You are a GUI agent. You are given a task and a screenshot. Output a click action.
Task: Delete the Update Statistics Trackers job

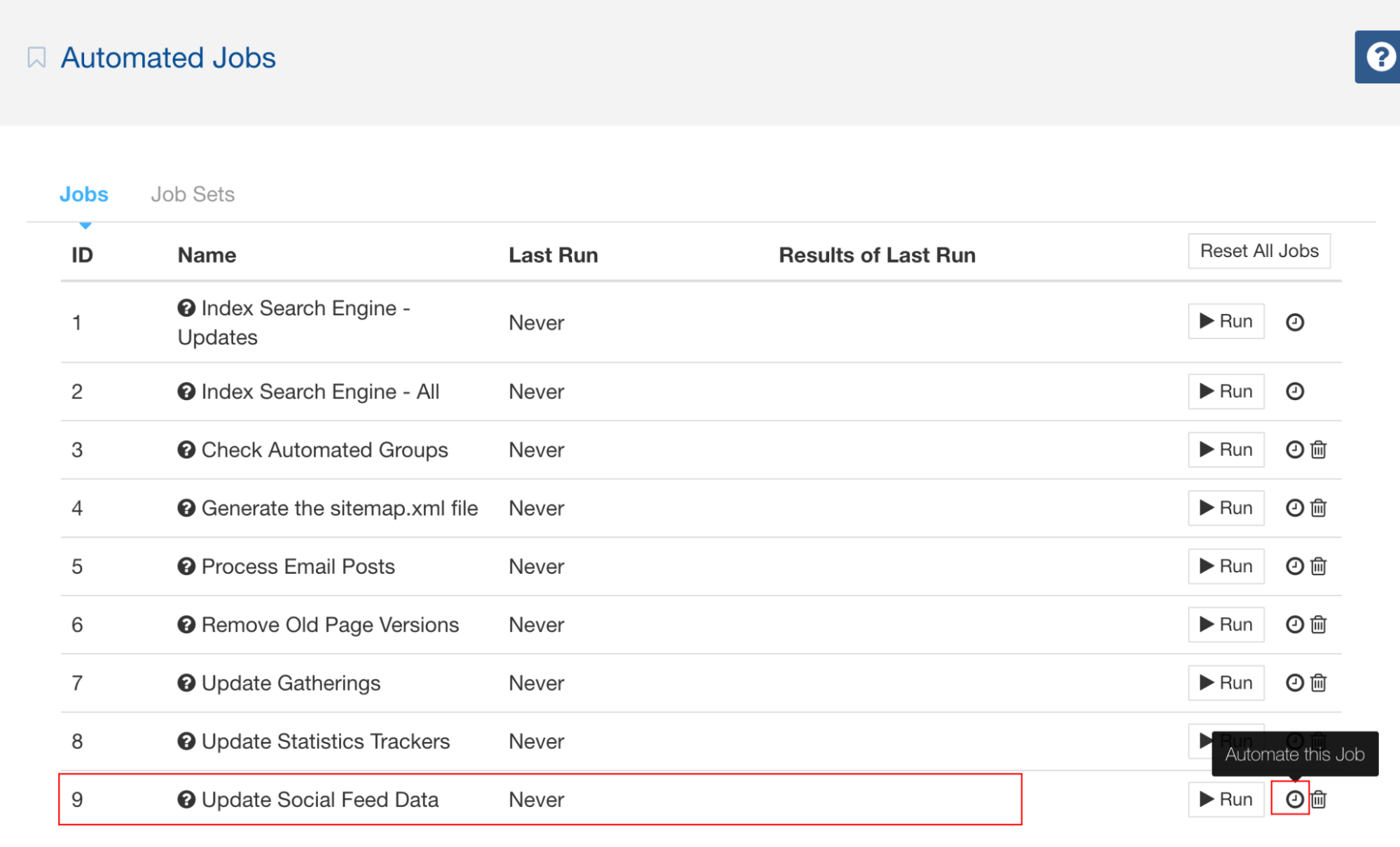tap(1319, 741)
